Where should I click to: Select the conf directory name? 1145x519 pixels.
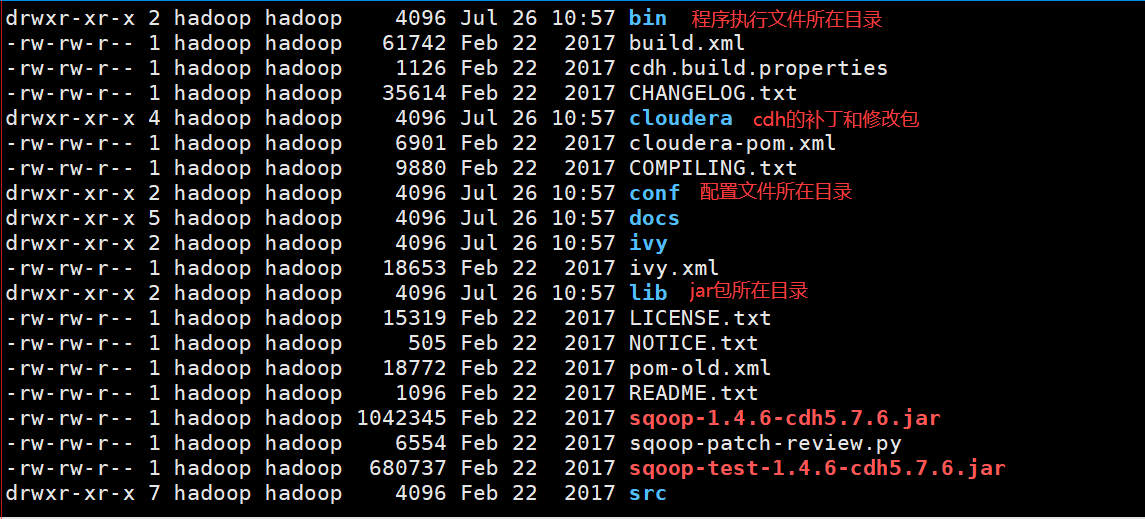pos(654,193)
